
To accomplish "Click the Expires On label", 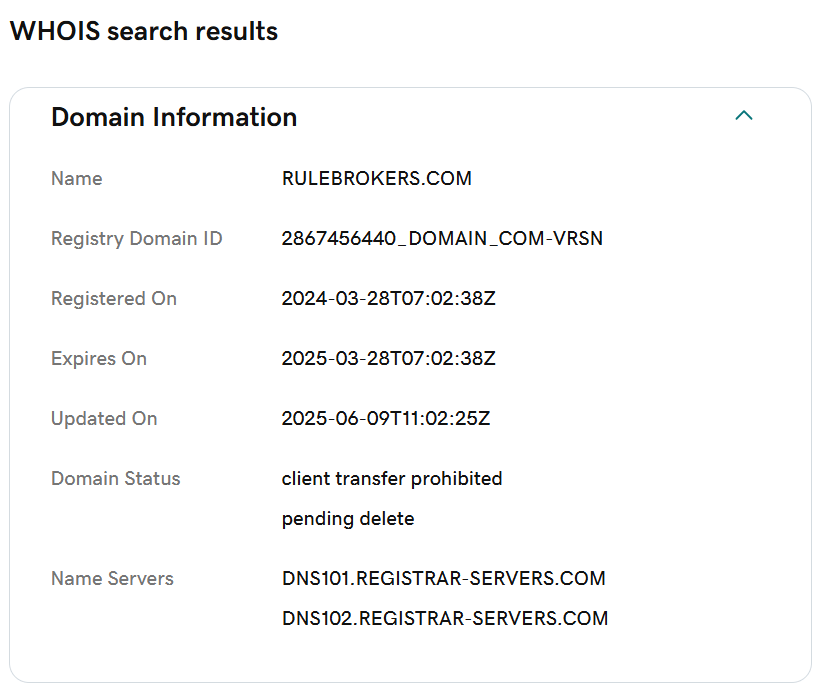I will (99, 359).
